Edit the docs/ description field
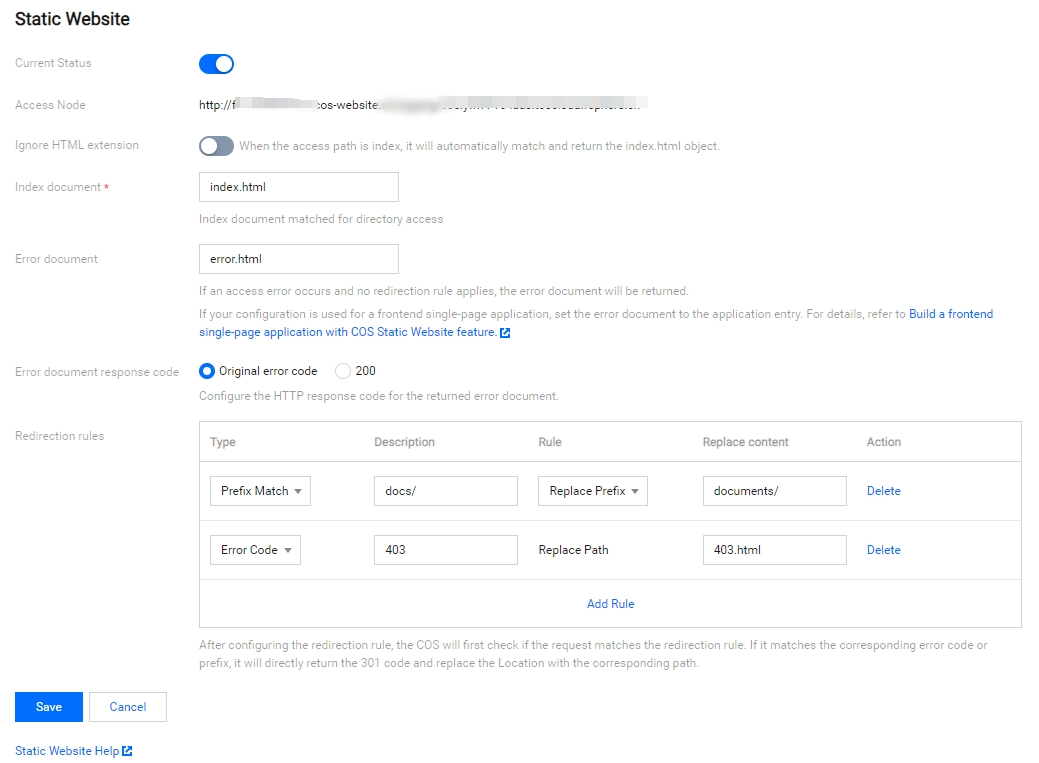 point(446,491)
